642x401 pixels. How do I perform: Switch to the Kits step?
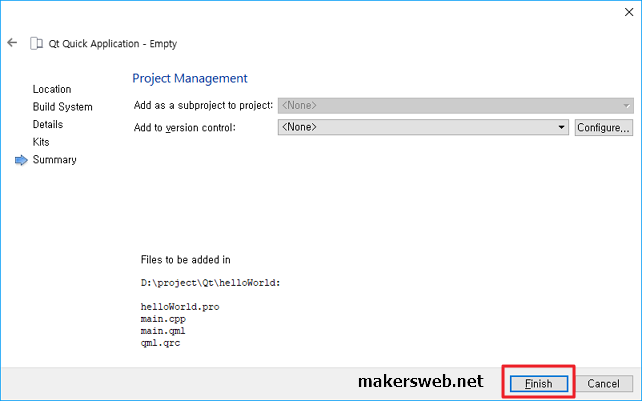41,142
